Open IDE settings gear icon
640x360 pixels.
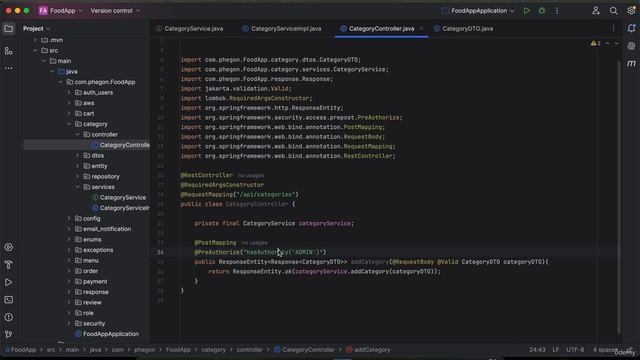tap(631, 11)
